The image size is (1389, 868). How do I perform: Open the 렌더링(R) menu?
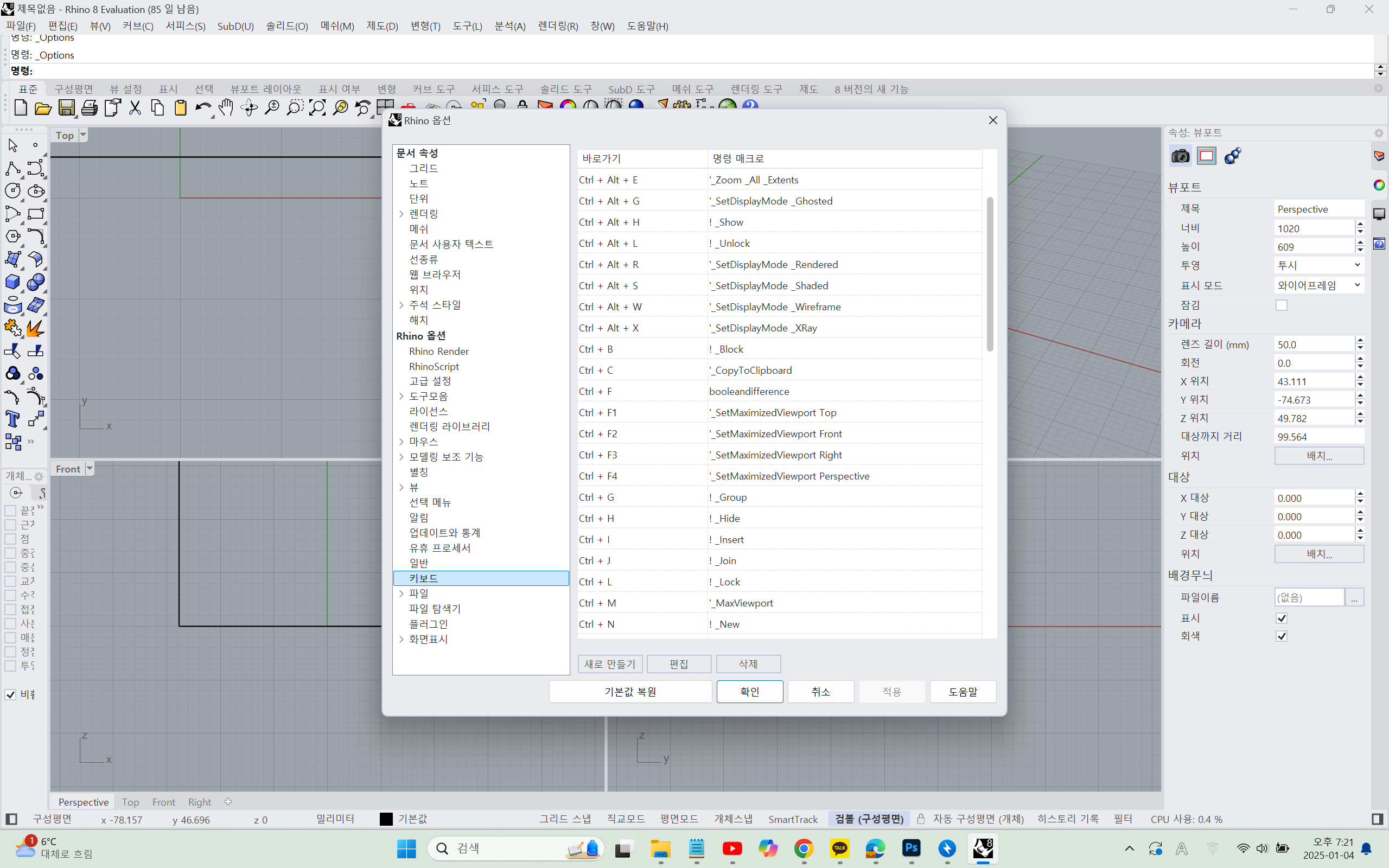tap(558, 26)
